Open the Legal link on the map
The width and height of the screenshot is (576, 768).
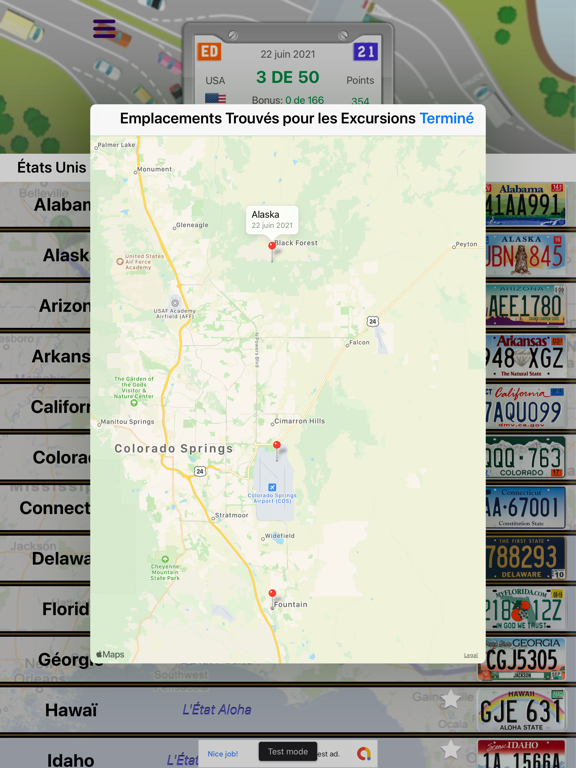pos(471,655)
